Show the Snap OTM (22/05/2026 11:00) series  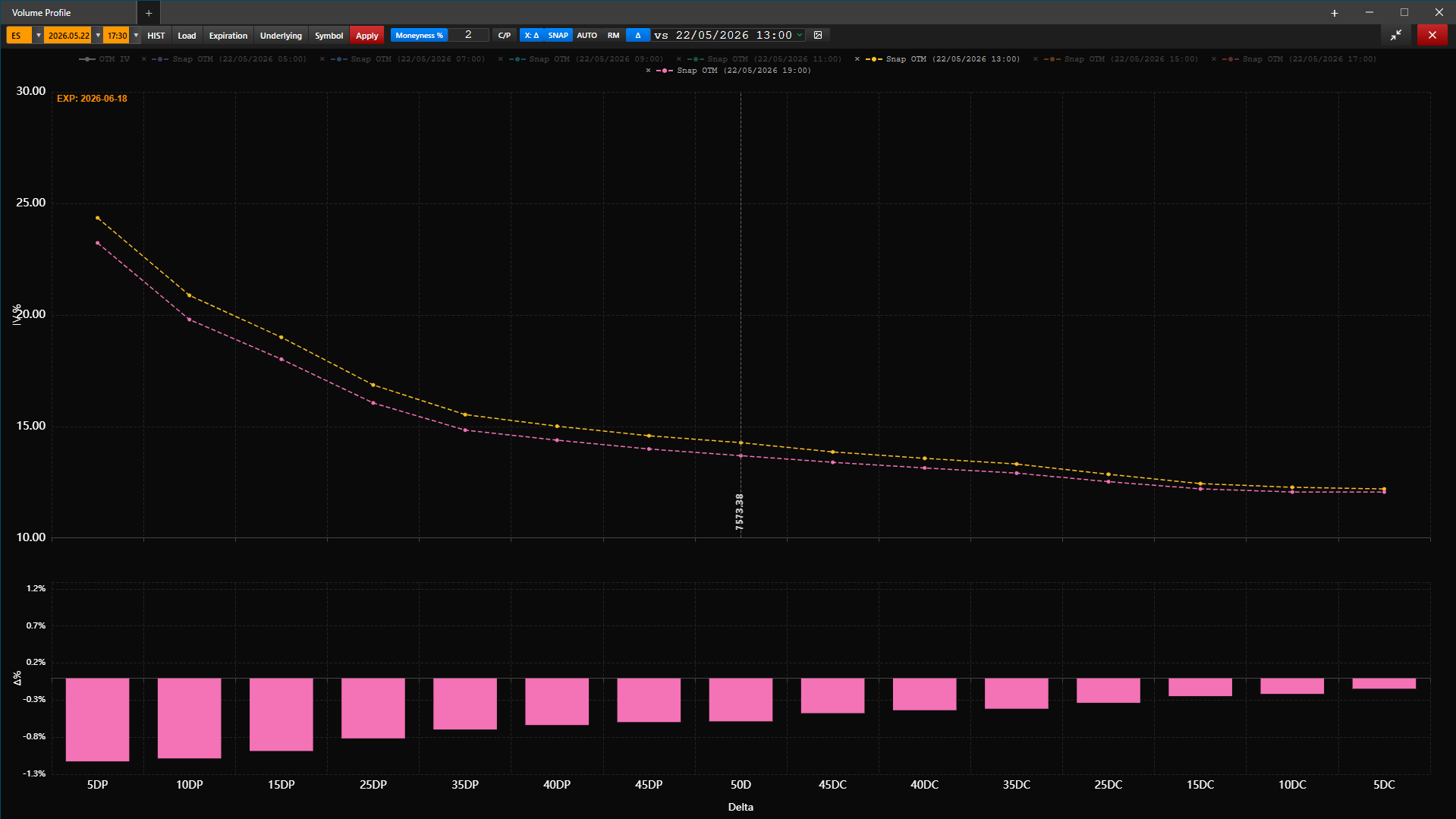pyautogui.click(x=764, y=59)
